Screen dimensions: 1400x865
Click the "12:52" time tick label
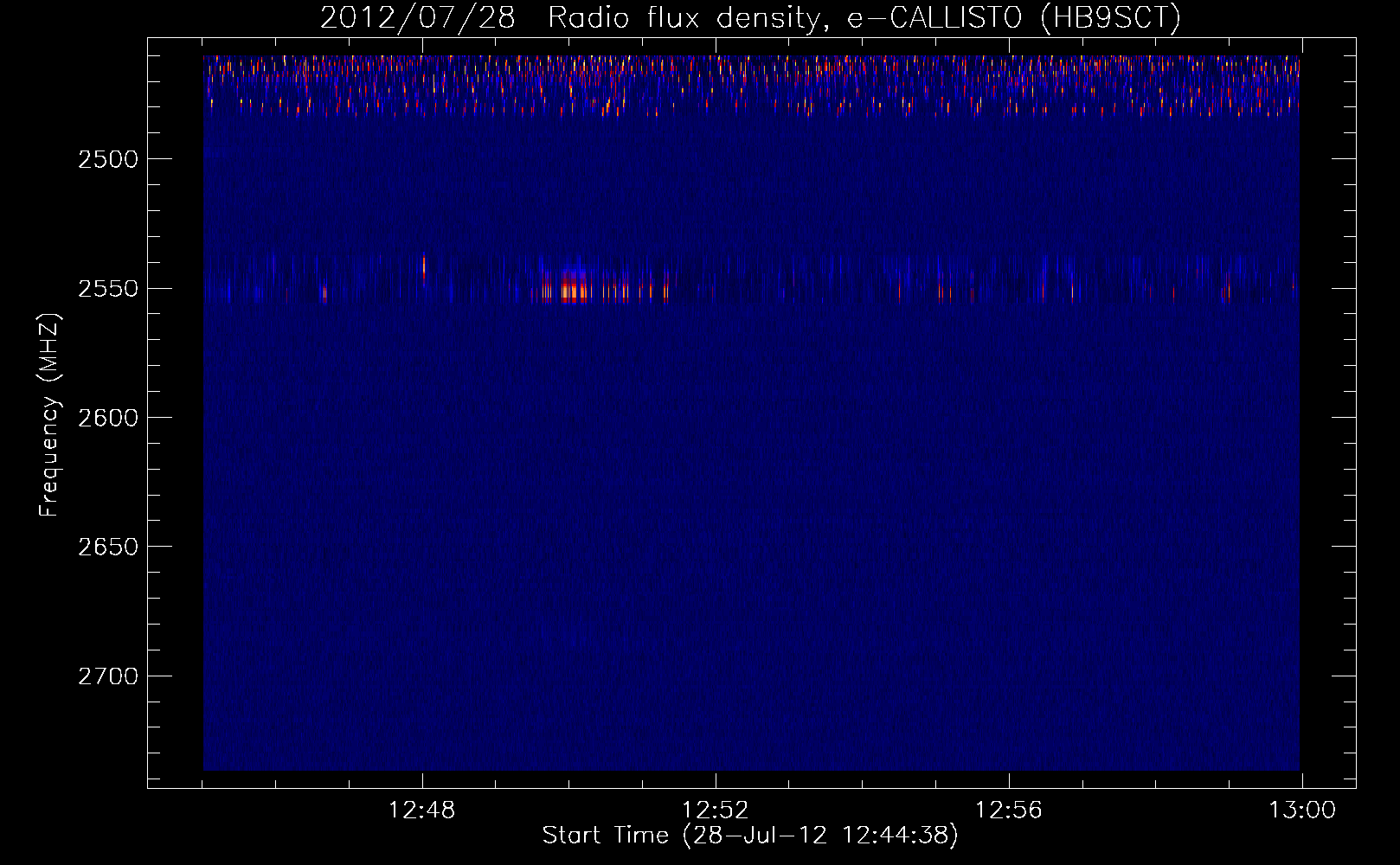pos(716,811)
